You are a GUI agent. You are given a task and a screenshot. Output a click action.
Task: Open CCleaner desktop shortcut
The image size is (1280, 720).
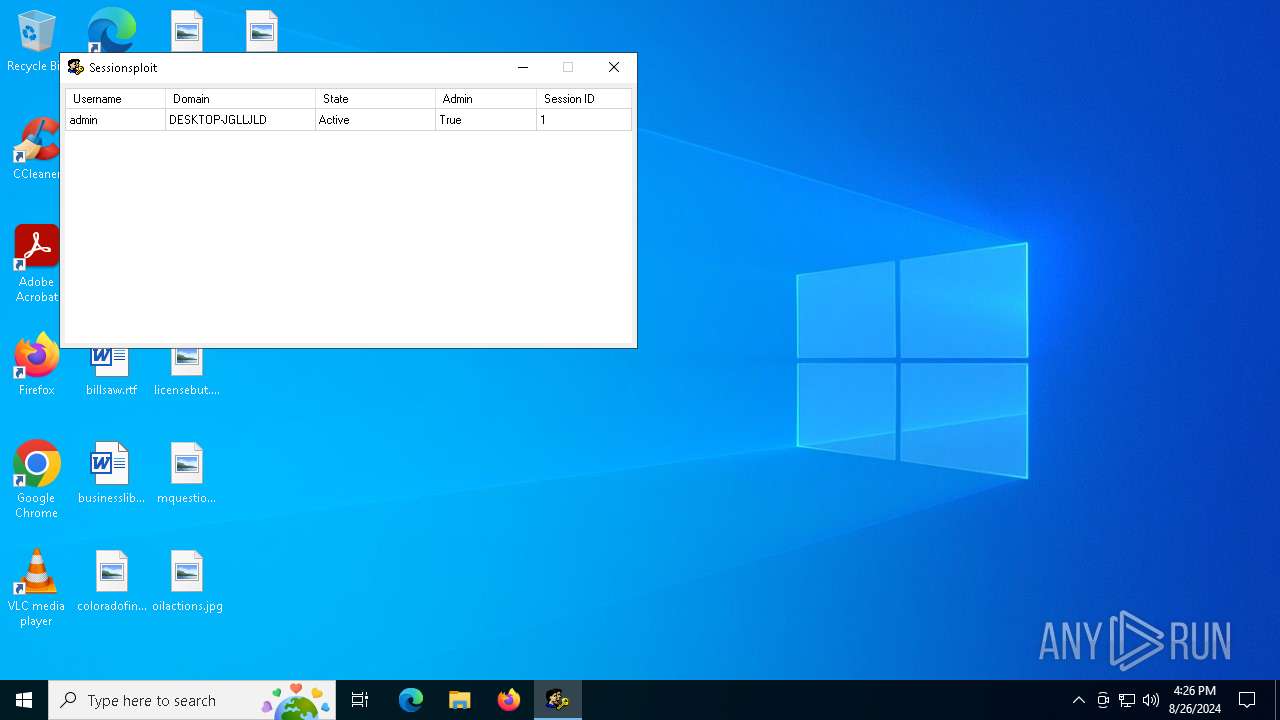coord(36,150)
